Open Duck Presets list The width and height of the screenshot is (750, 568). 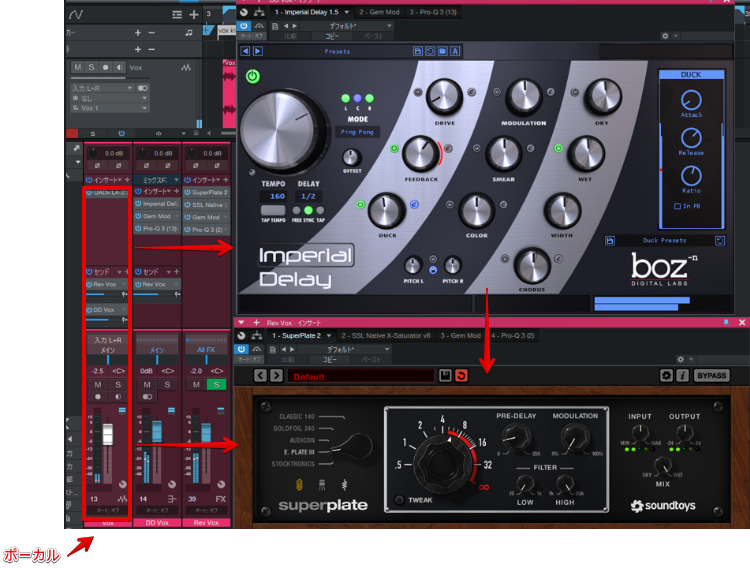[664, 241]
